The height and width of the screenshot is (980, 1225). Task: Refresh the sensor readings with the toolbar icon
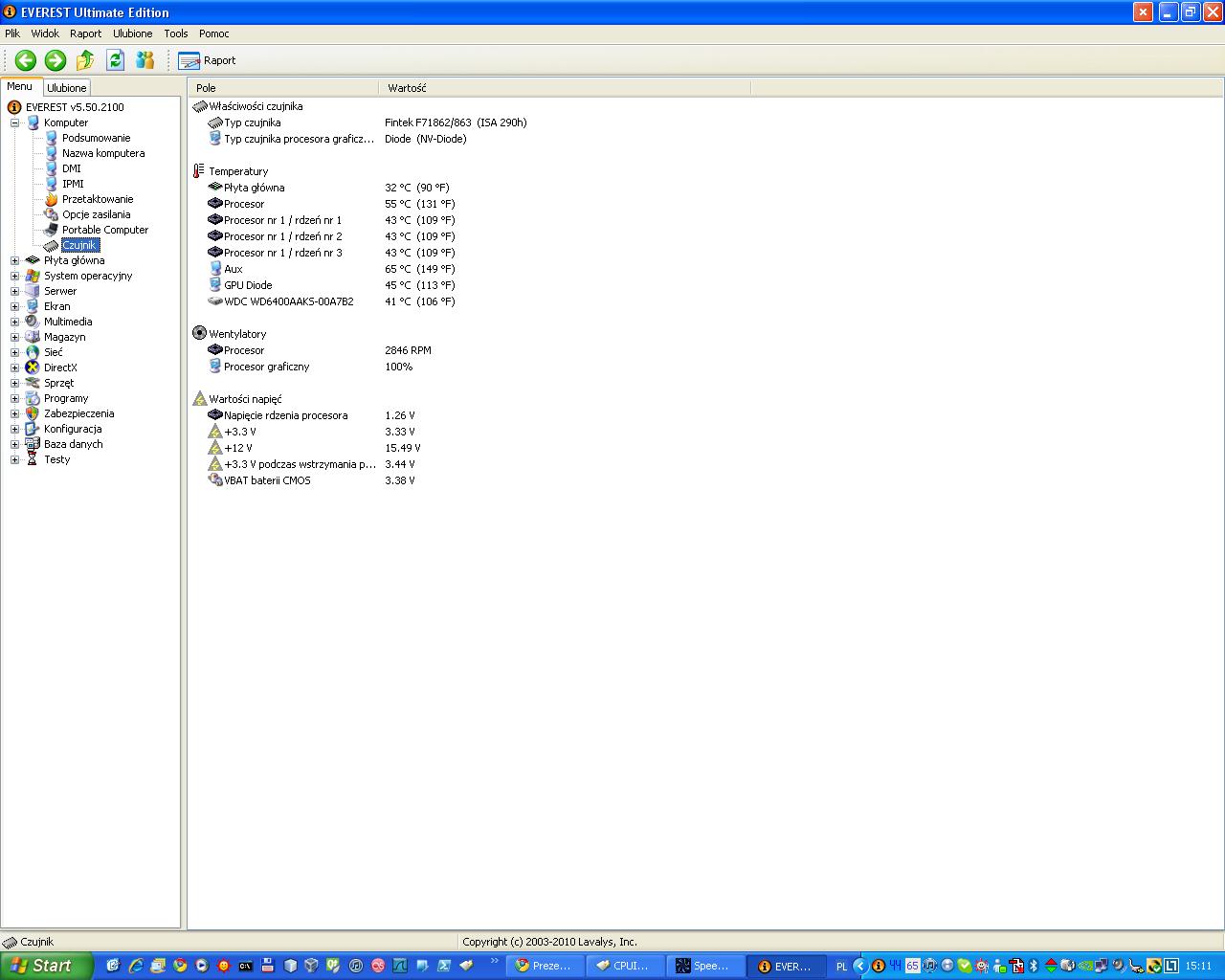(116, 60)
